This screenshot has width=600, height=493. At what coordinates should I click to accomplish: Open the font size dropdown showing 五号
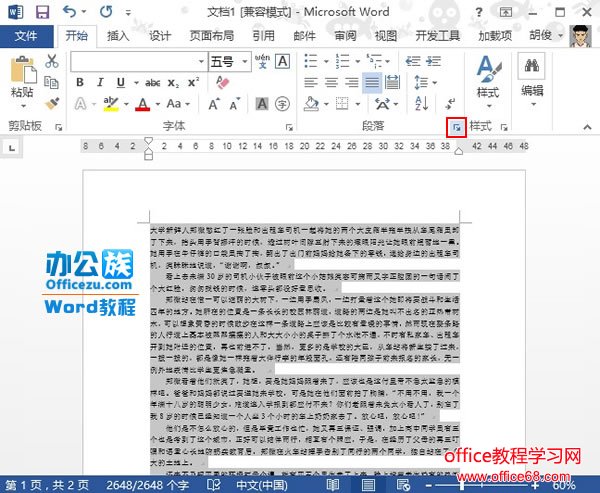245,61
